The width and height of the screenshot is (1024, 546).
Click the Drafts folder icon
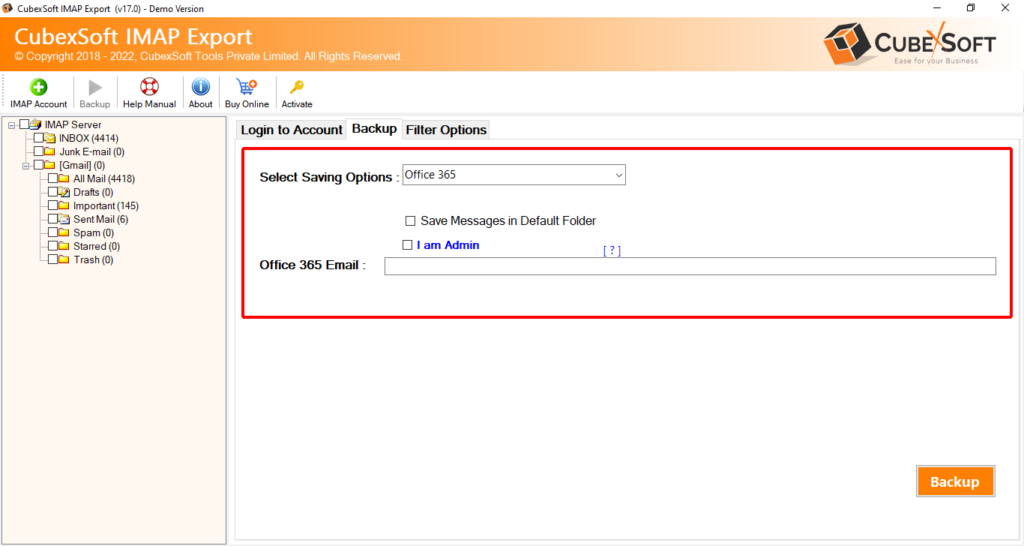click(64, 192)
